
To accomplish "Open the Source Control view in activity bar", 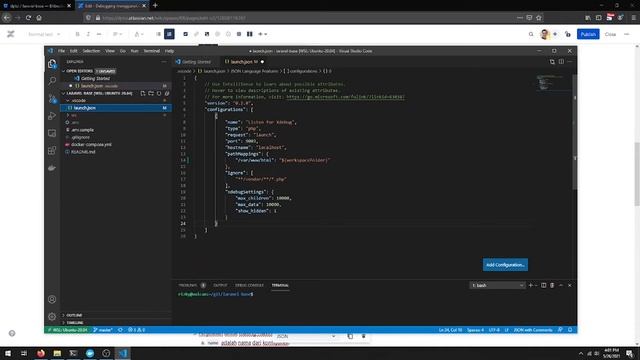I will pos(52,98).
